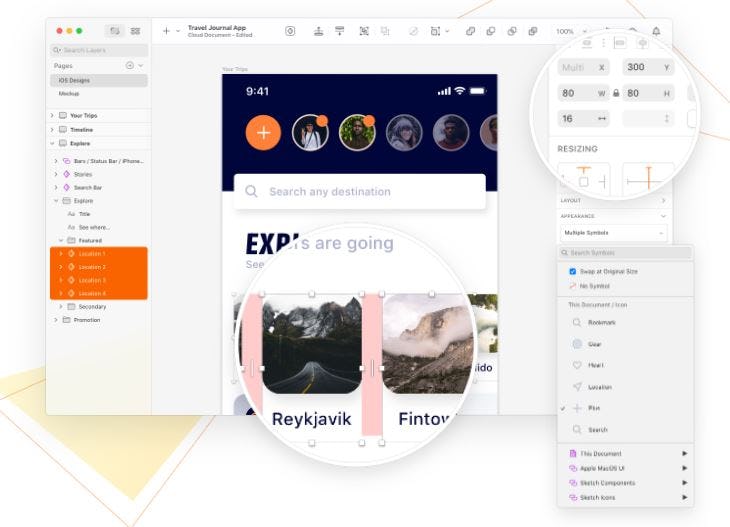Toggle the Swap at Original Size checkbox

[x=572, y=271]
